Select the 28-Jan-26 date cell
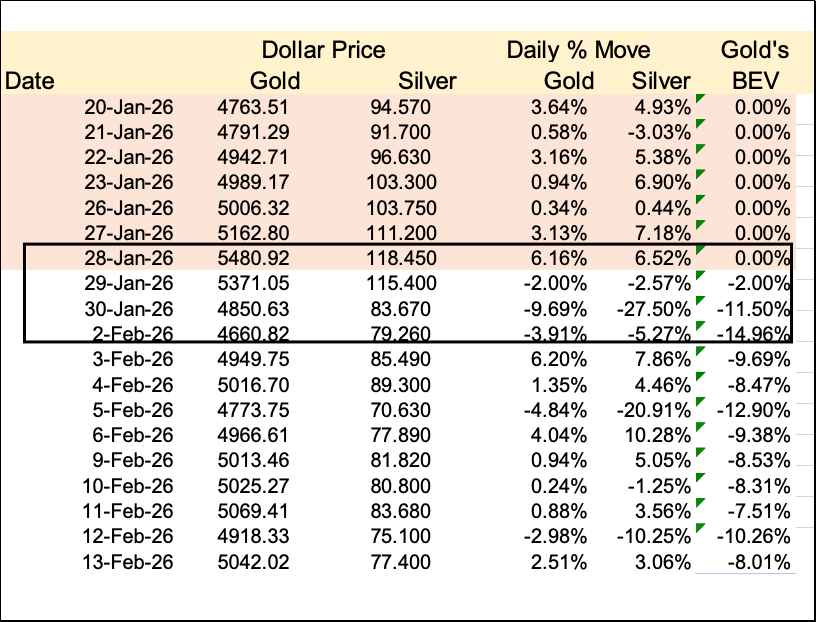Viewport: 816px width, 622px height. (x=131, y=257)
